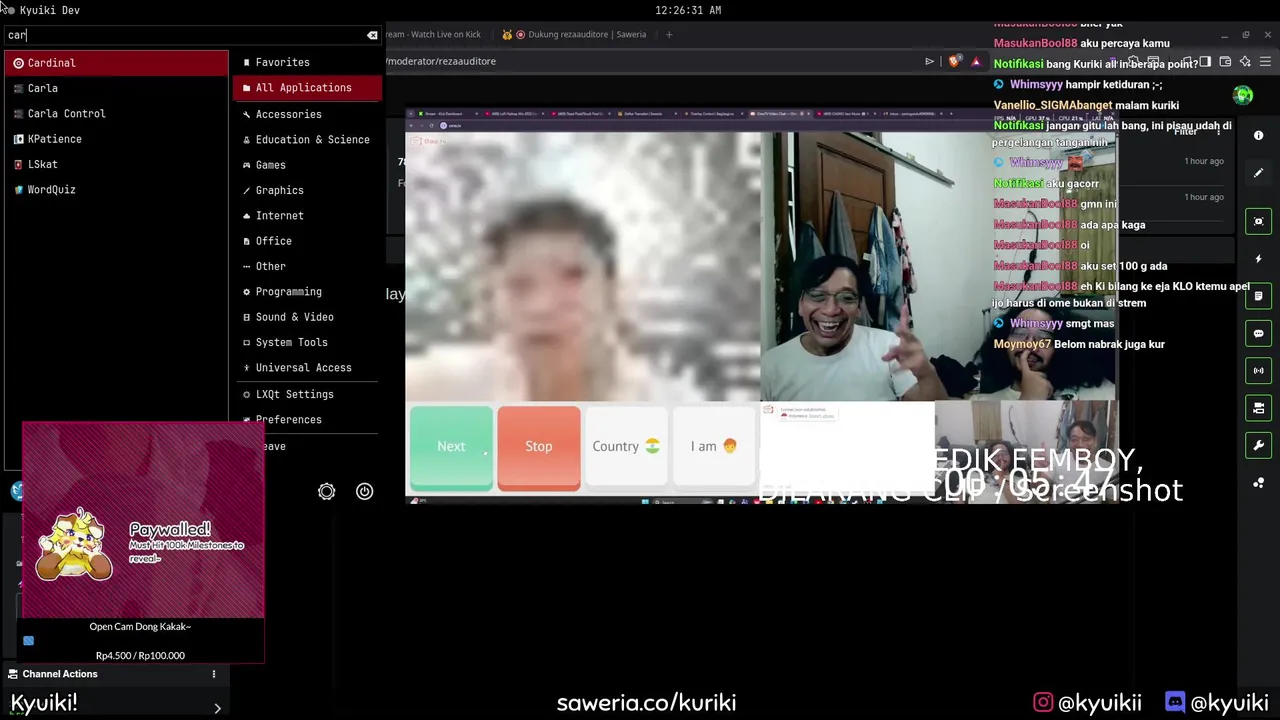Launch Cardinal from the search results

point(116,63)
